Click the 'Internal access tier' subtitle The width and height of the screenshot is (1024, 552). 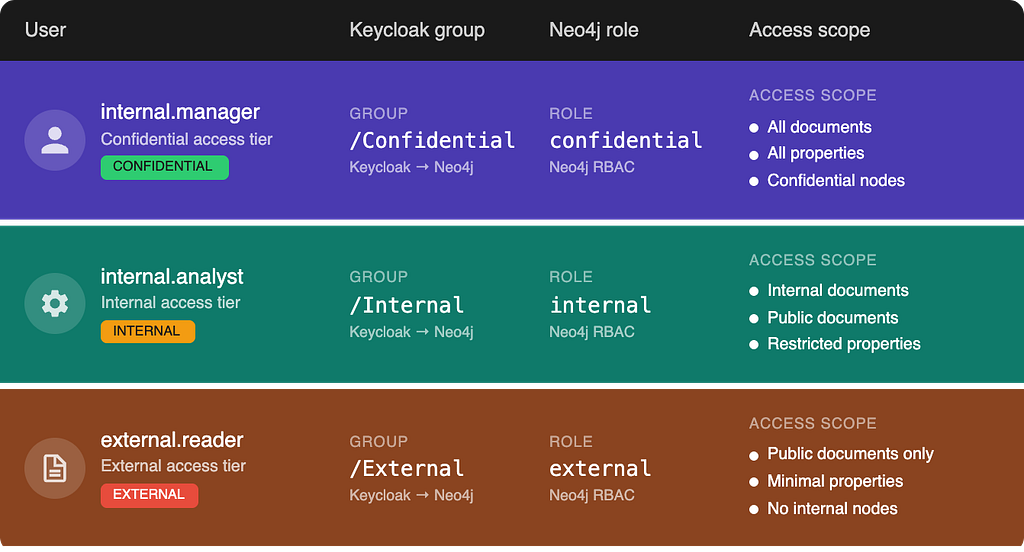click(x=170, y=302)
